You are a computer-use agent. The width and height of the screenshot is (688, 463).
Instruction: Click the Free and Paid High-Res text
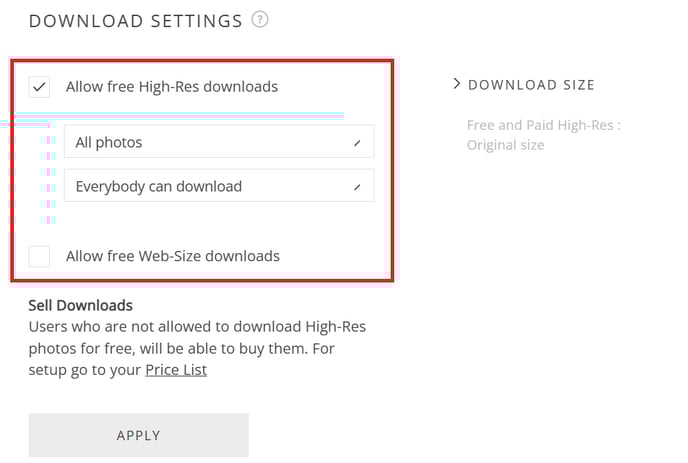tap(544, 126)
